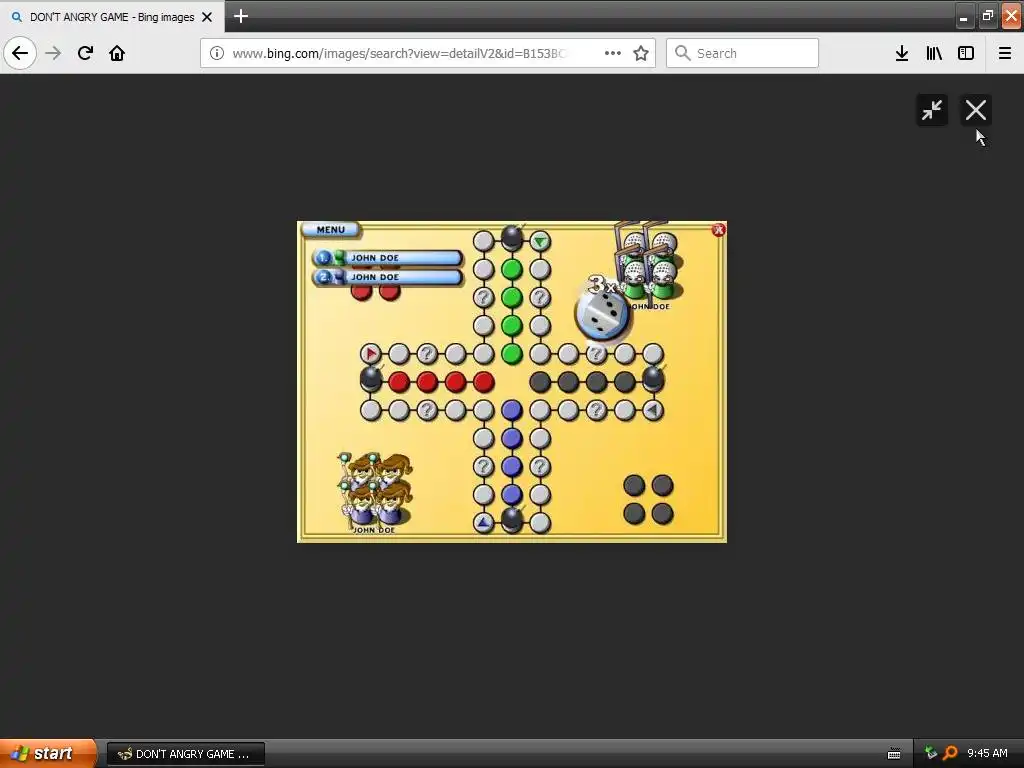Image resolution: width=1024 pixels, height=768 pixels.
Task: Open the game MENU button
Action: [330, 230]
